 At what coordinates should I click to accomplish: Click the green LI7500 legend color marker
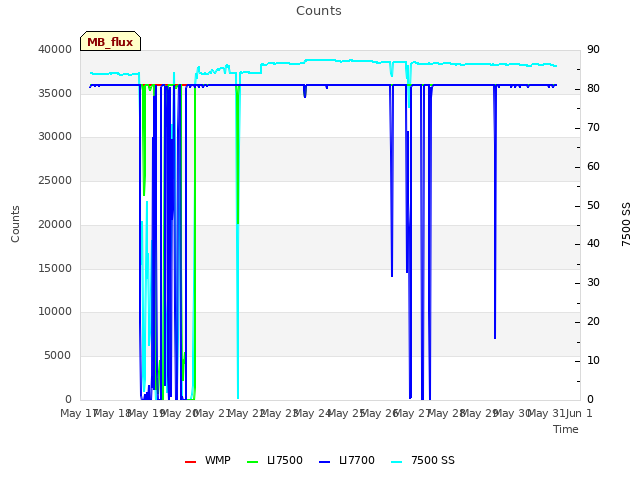253,462
